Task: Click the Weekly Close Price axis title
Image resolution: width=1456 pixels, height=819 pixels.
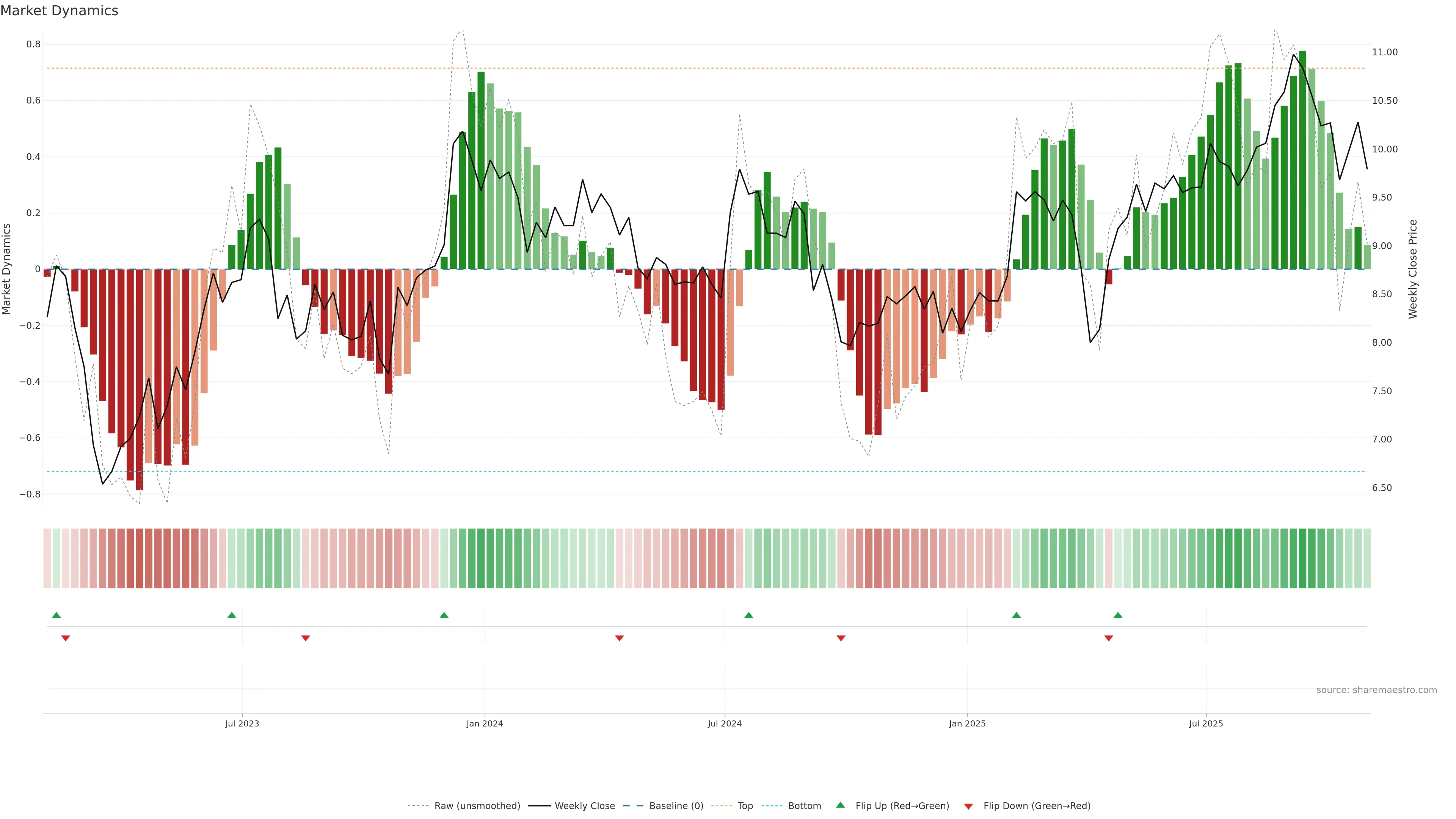Action: (x=1412, y=269)
